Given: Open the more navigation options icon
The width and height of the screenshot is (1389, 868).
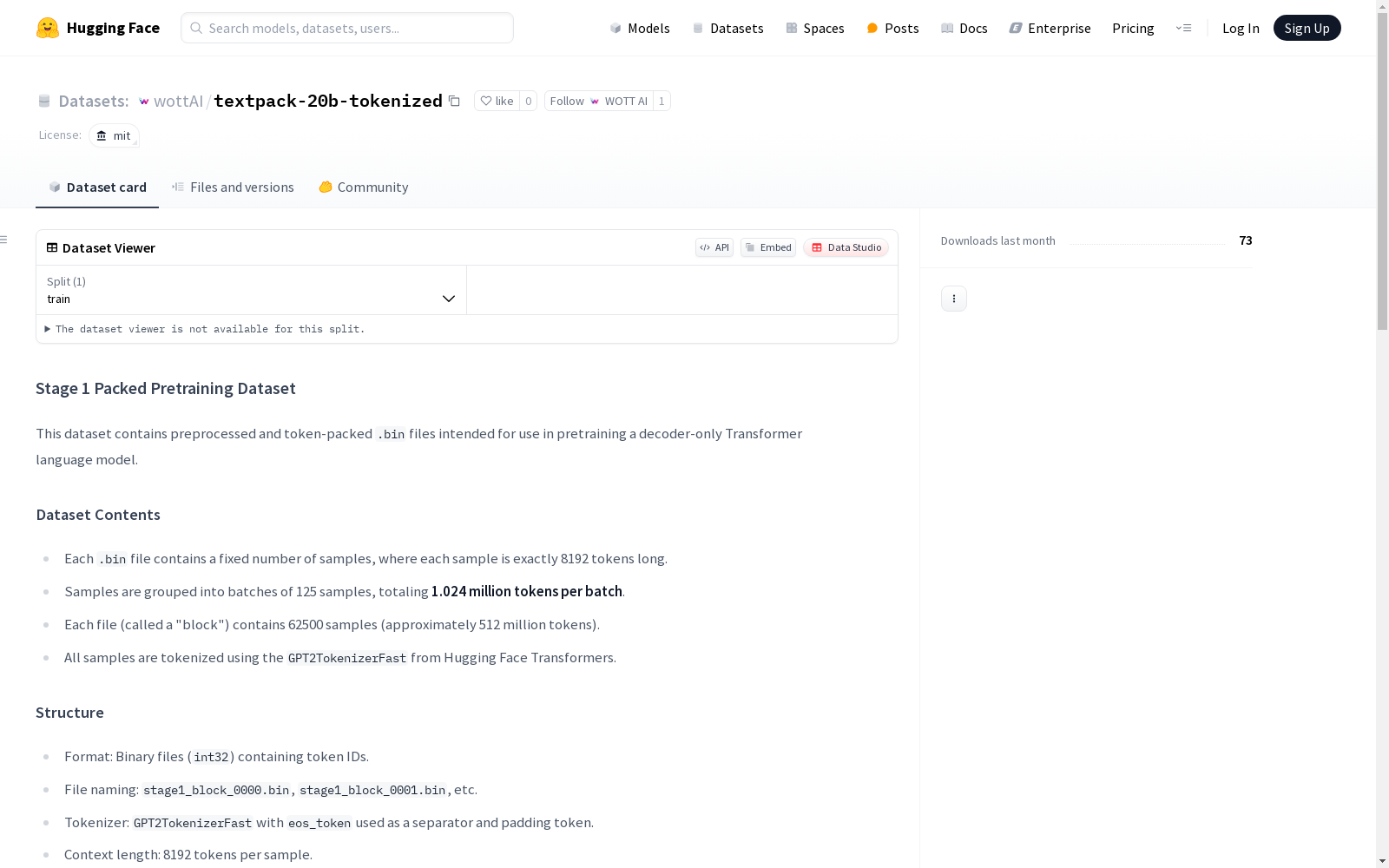Looking at the screenshot, I should click(1183, 28).
